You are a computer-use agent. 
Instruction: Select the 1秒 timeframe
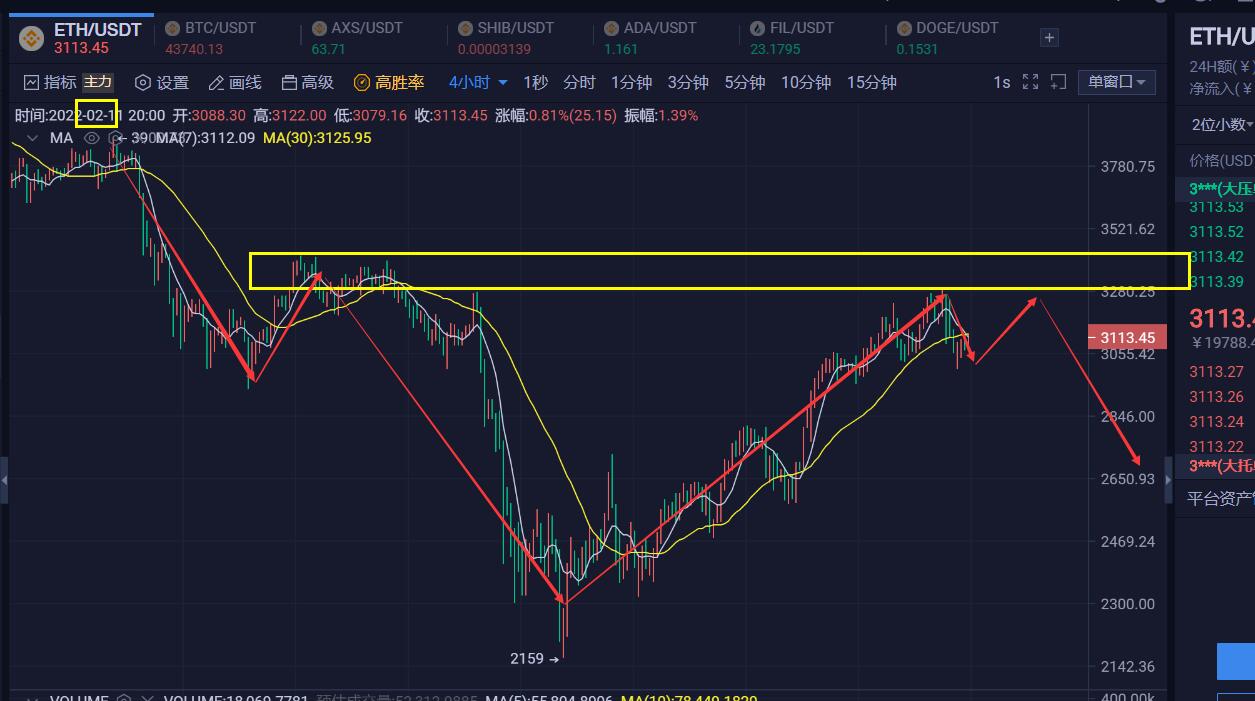536,82
